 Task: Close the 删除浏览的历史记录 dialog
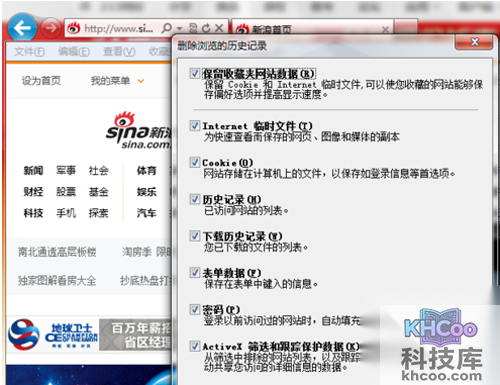474,42
